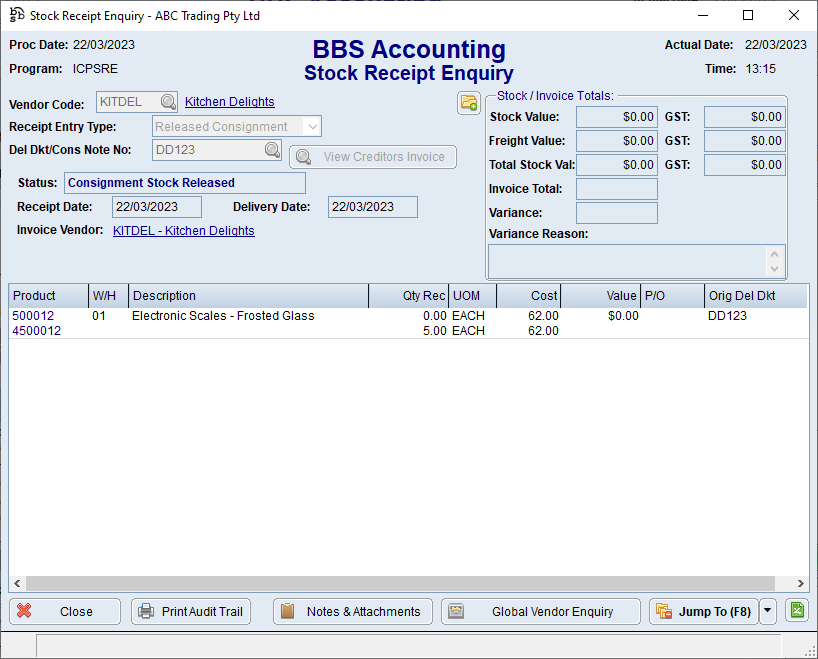
Task: Click the Description column header
Action: point(164,296)
